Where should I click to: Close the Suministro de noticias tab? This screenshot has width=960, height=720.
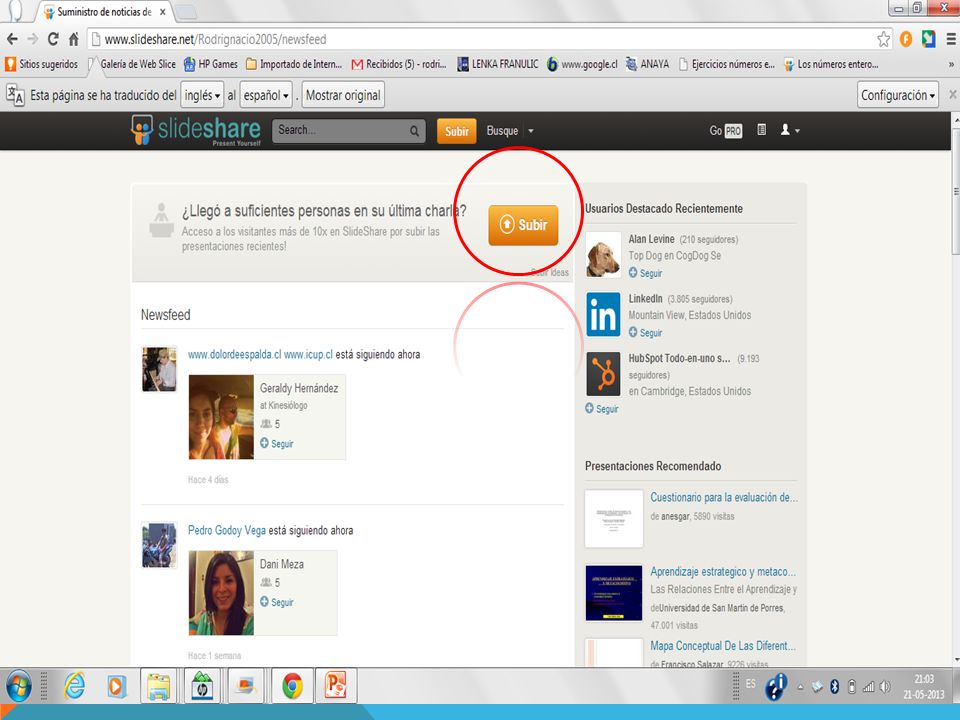tap(162, 12)
